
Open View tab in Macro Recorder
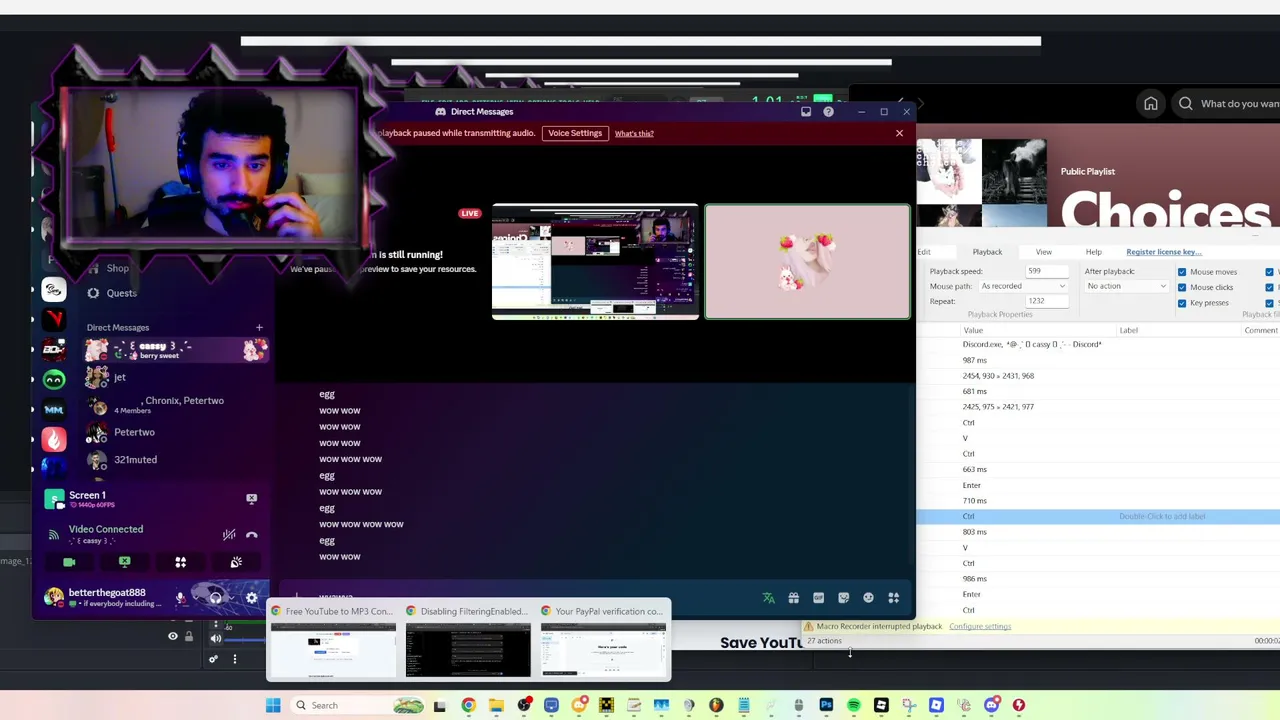pos(1043,252)
